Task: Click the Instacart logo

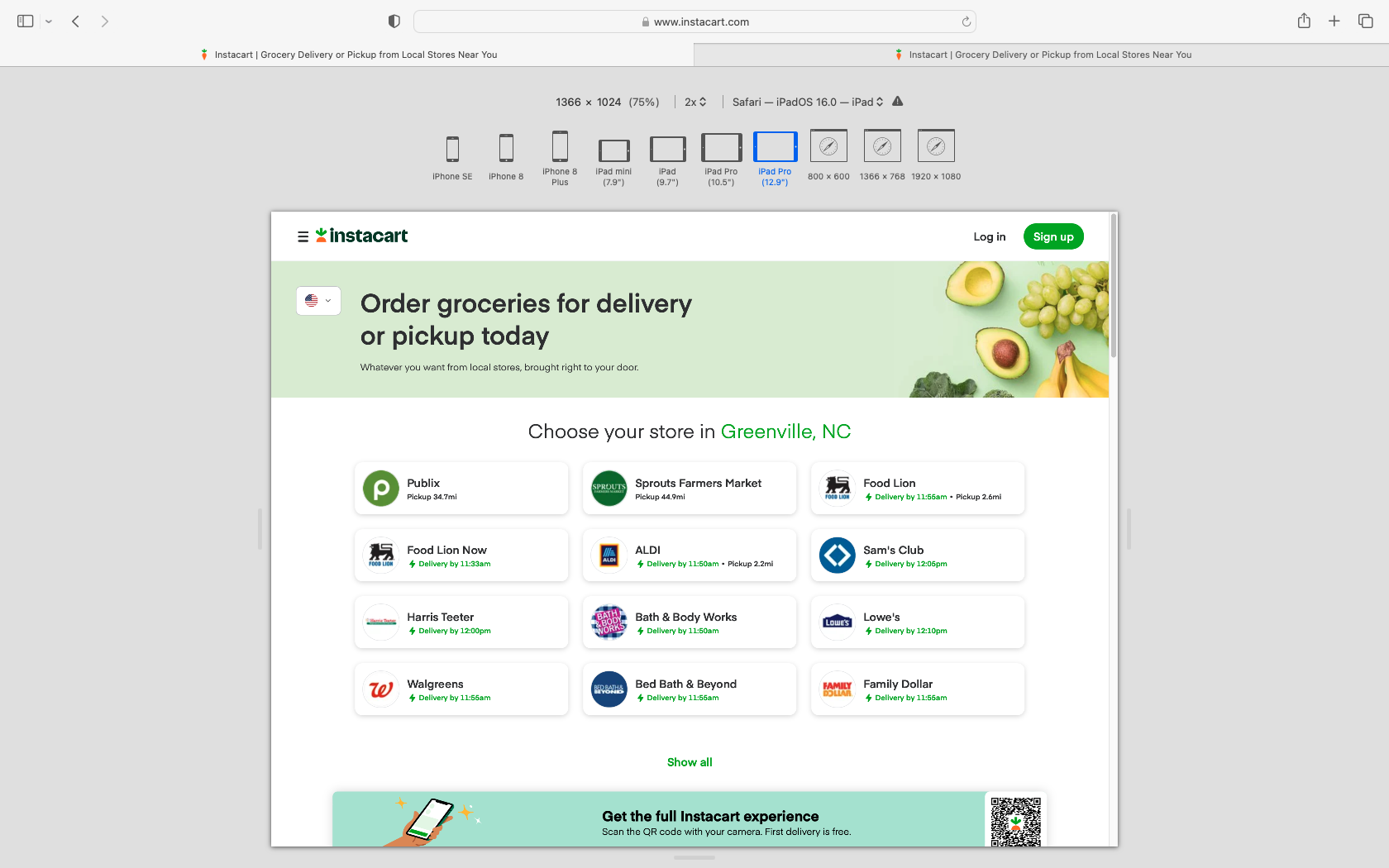Action: 362,236
